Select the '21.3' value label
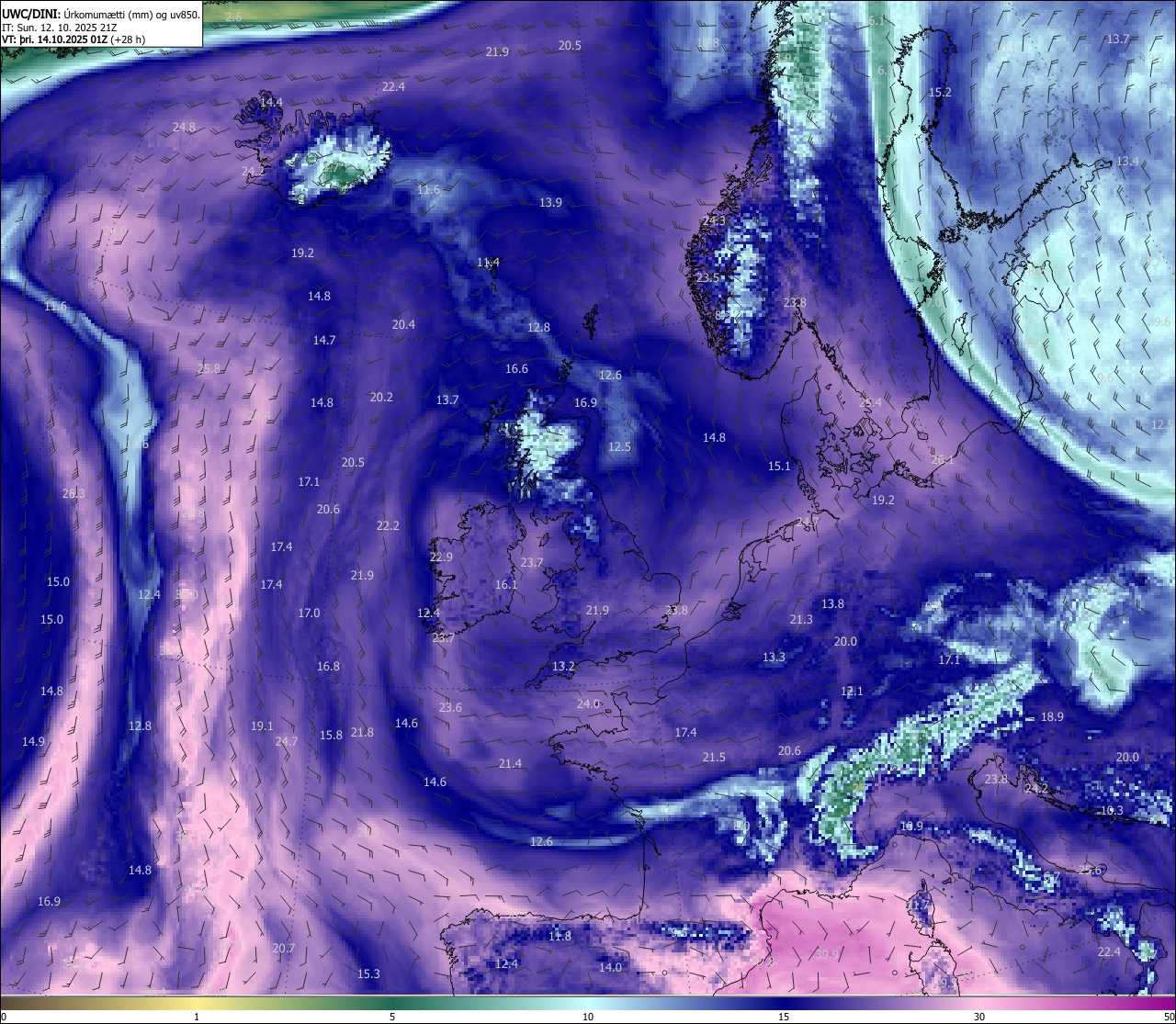Viewport: 1176px width, 1024px height. point(801,619)
